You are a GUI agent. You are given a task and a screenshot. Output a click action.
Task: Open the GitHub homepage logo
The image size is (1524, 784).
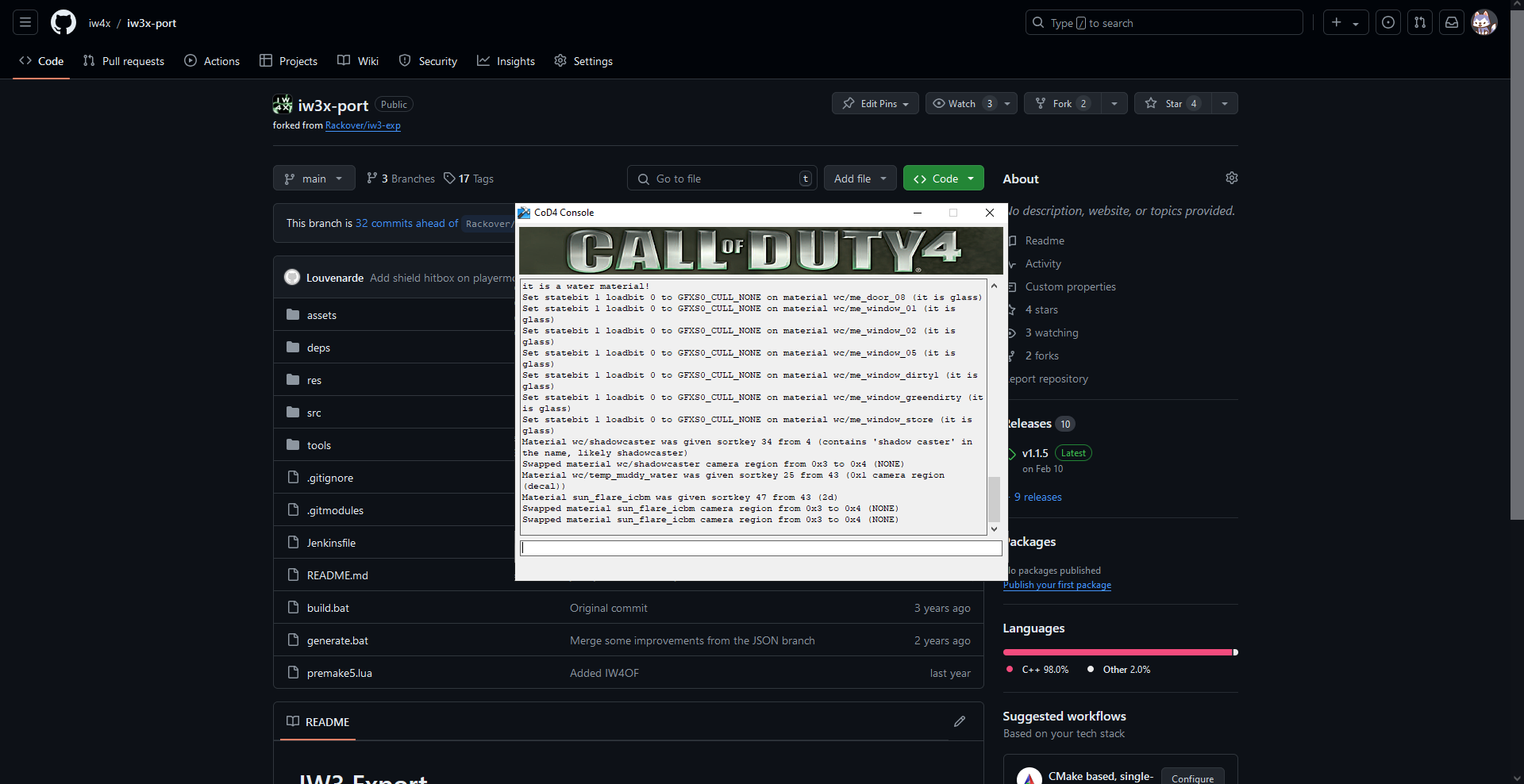[x=63, y=23]
